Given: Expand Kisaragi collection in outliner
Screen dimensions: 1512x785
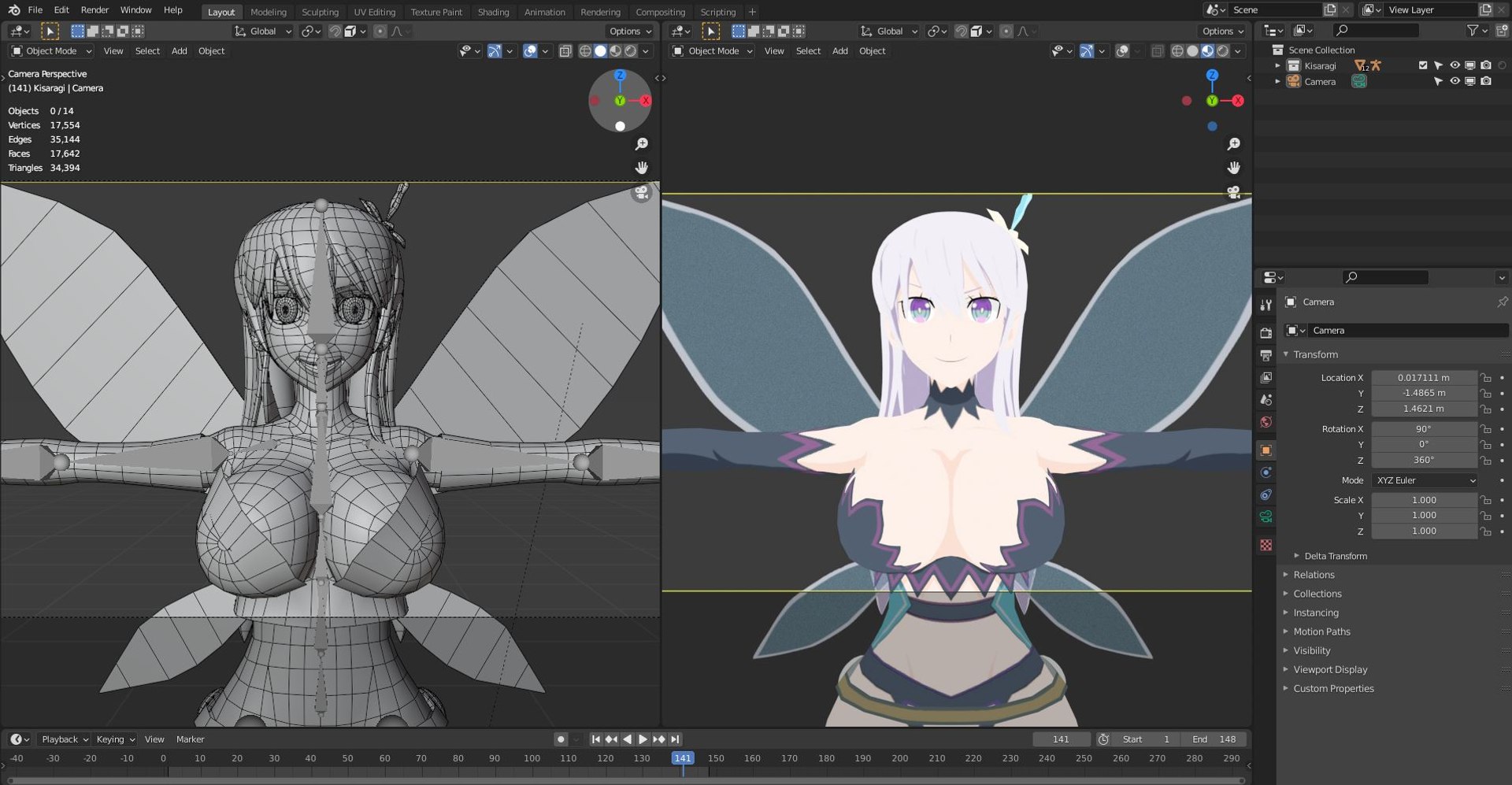Looking at the screenshot, I should (x=1277, y=66).
